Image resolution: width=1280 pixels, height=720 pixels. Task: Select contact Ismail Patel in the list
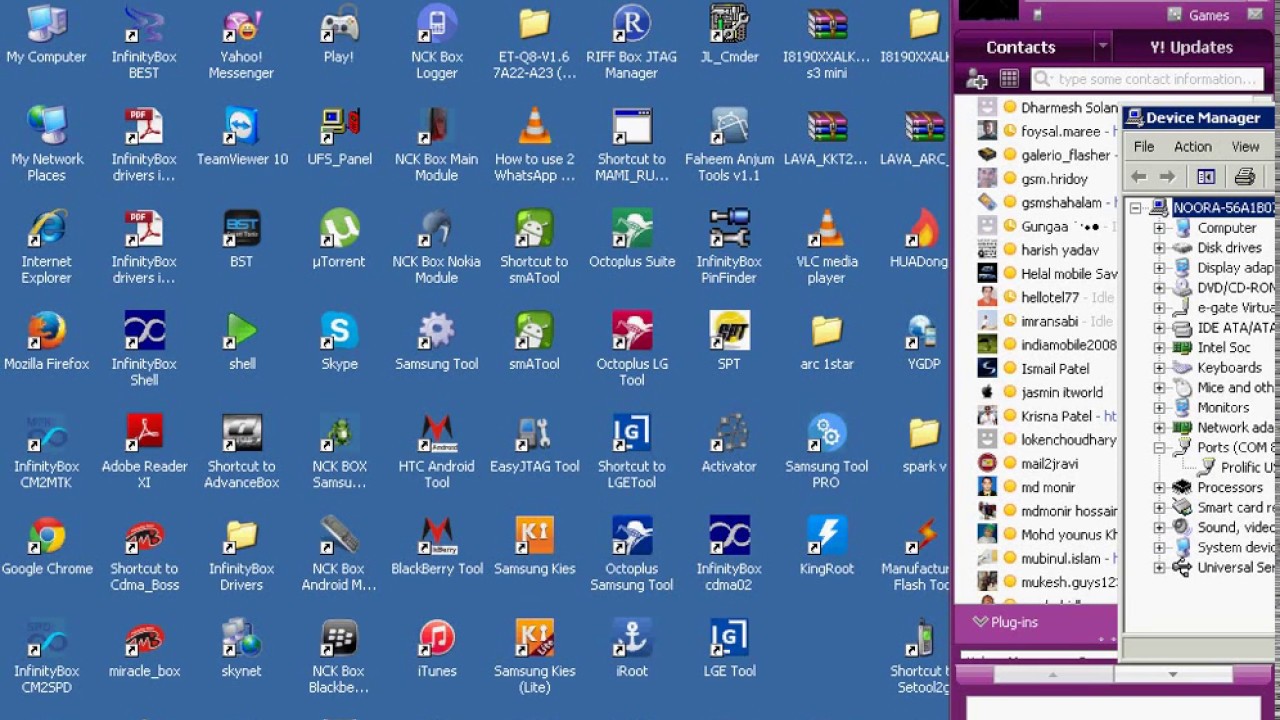tap(1054, 369)
